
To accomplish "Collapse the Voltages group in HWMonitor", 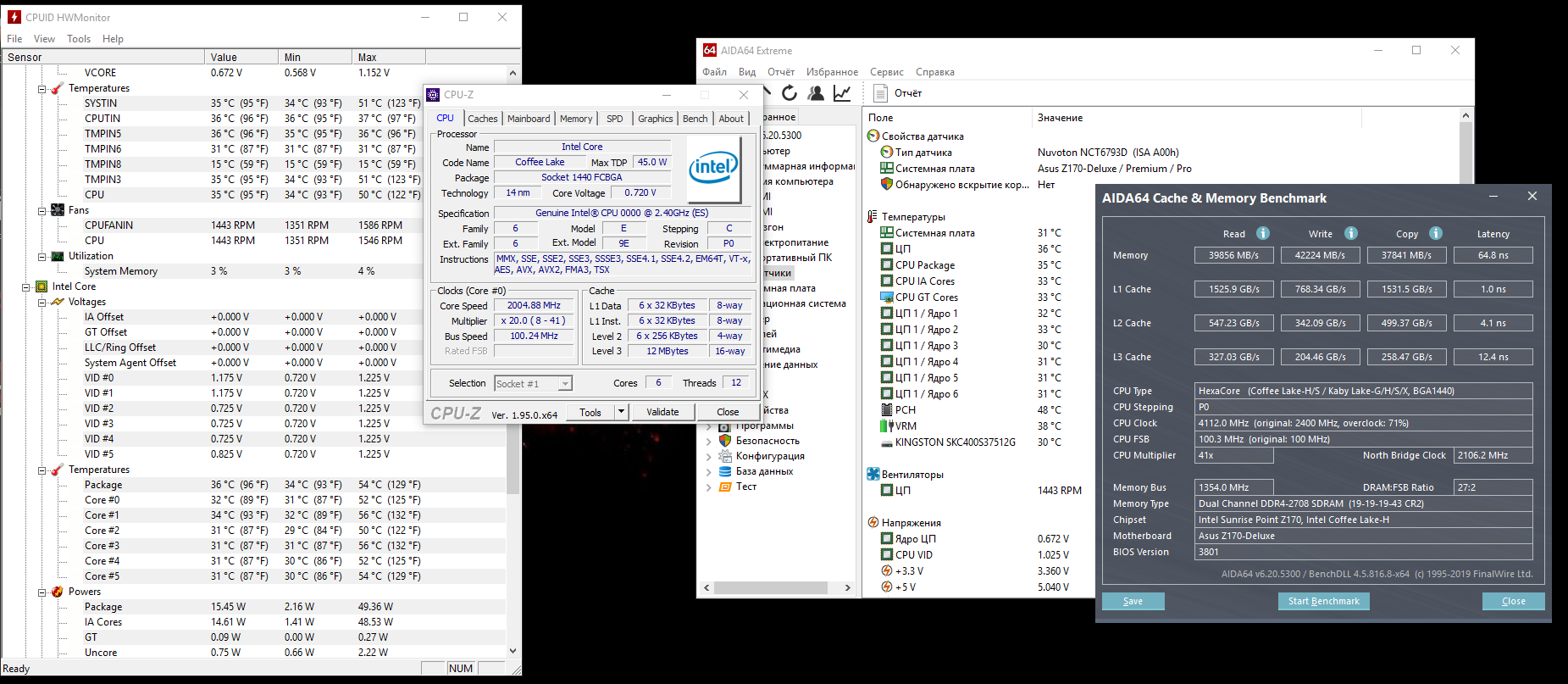I will pyautogui.click(x=42, y=302).
